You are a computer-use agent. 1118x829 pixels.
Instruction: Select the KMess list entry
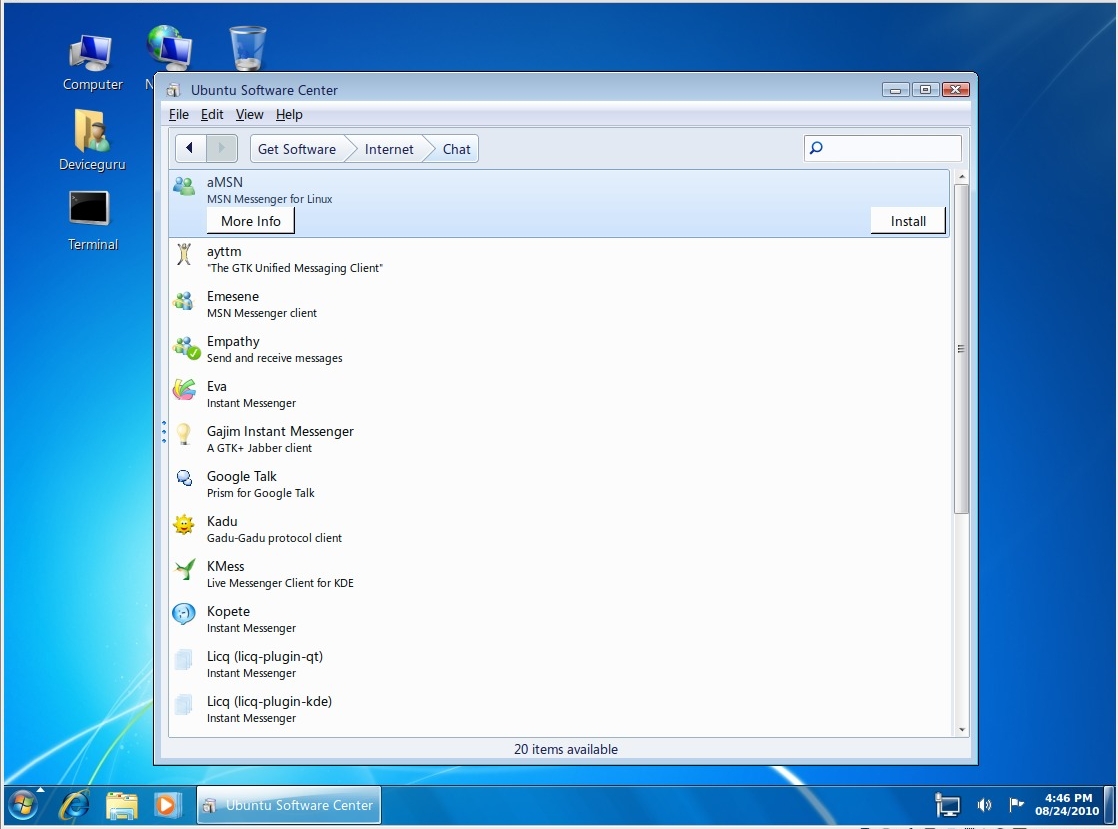[x=559, y=574]
